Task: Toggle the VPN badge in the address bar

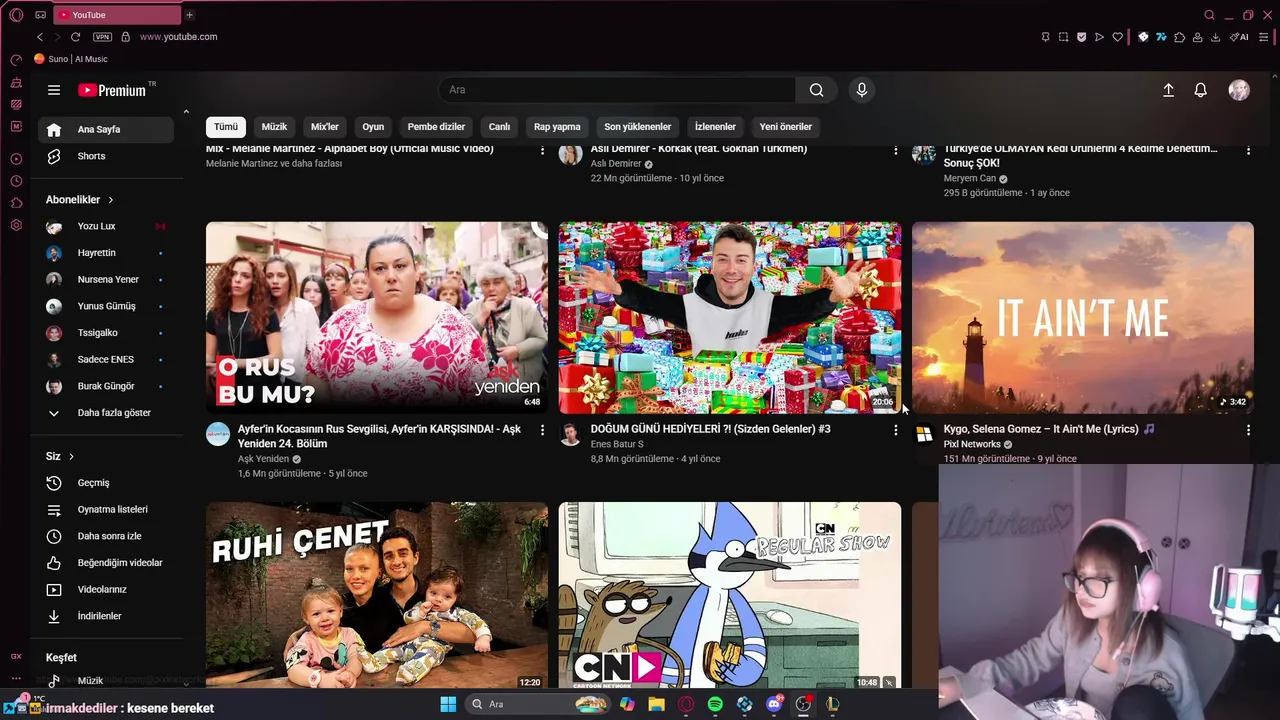Action: click(x=102, y=37)
